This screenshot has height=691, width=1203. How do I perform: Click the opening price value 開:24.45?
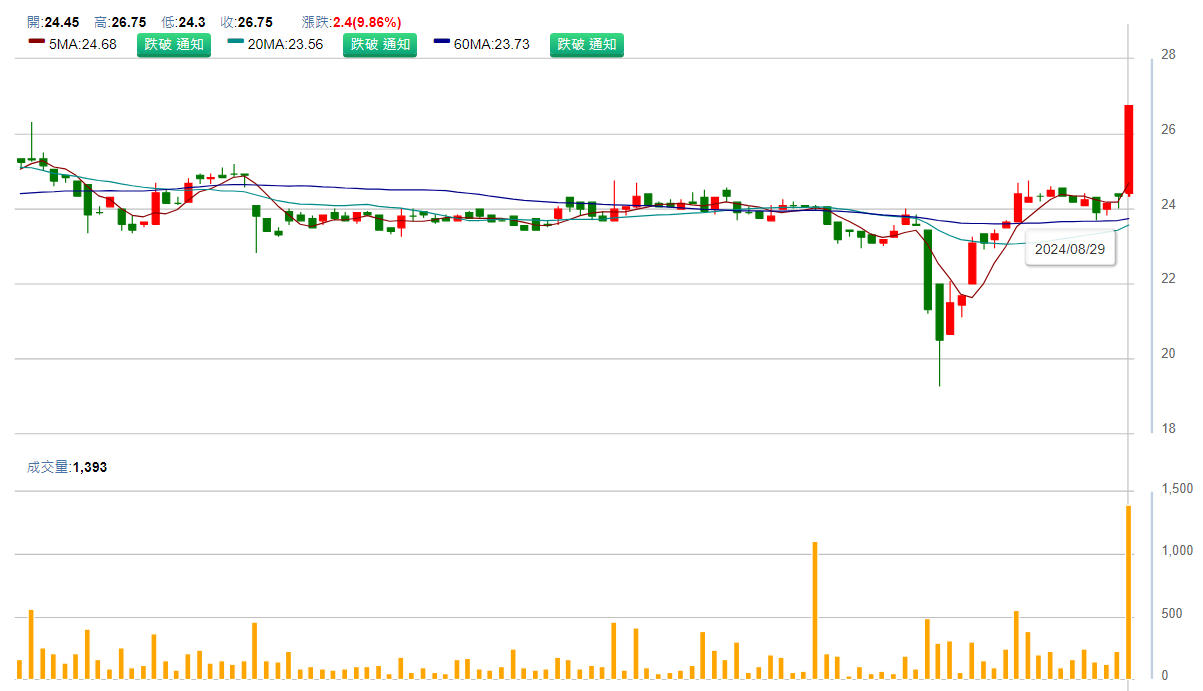pyautogui.click(x=54, y=22)
